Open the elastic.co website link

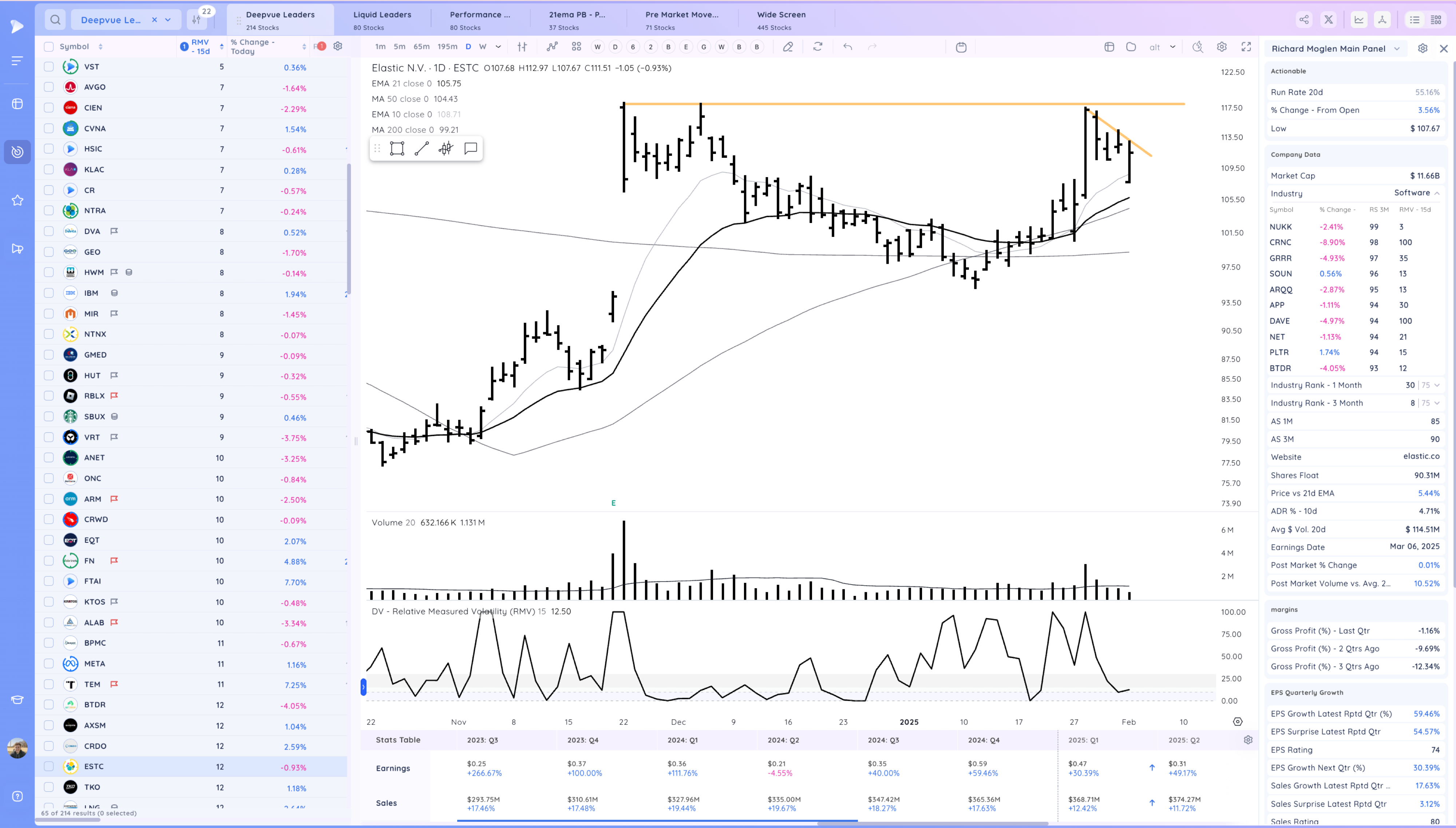(x=1421, y=457)
